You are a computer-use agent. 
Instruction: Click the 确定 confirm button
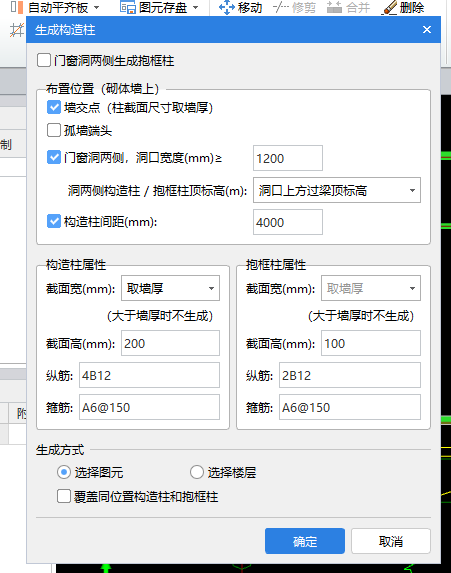point(305,541)
